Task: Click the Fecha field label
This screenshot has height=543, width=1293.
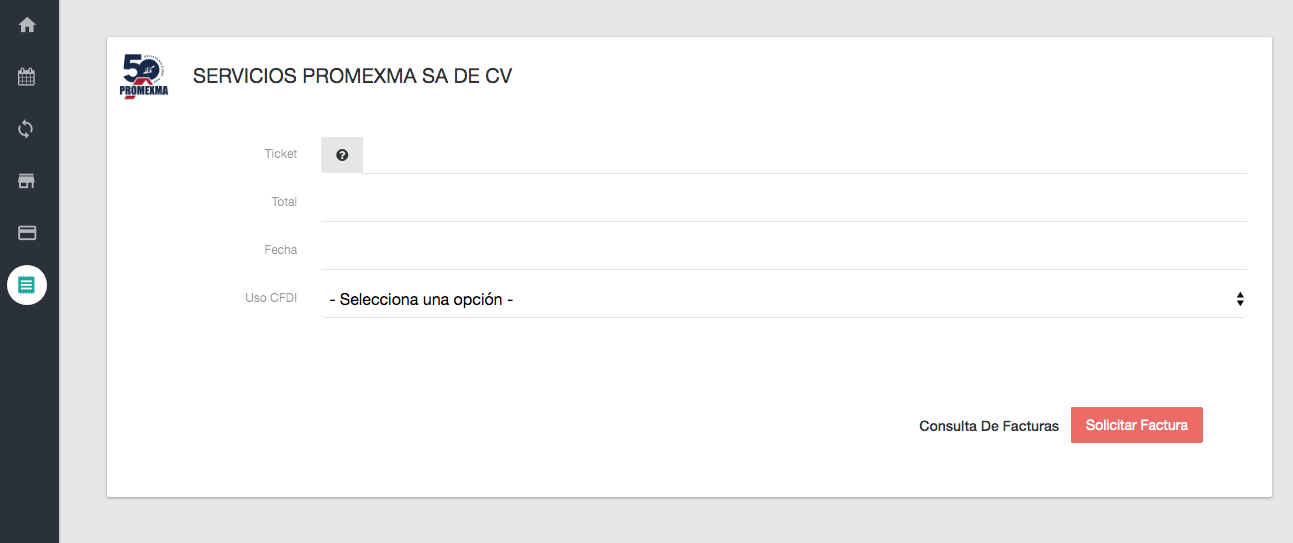Action: click(x=281, y=250)
